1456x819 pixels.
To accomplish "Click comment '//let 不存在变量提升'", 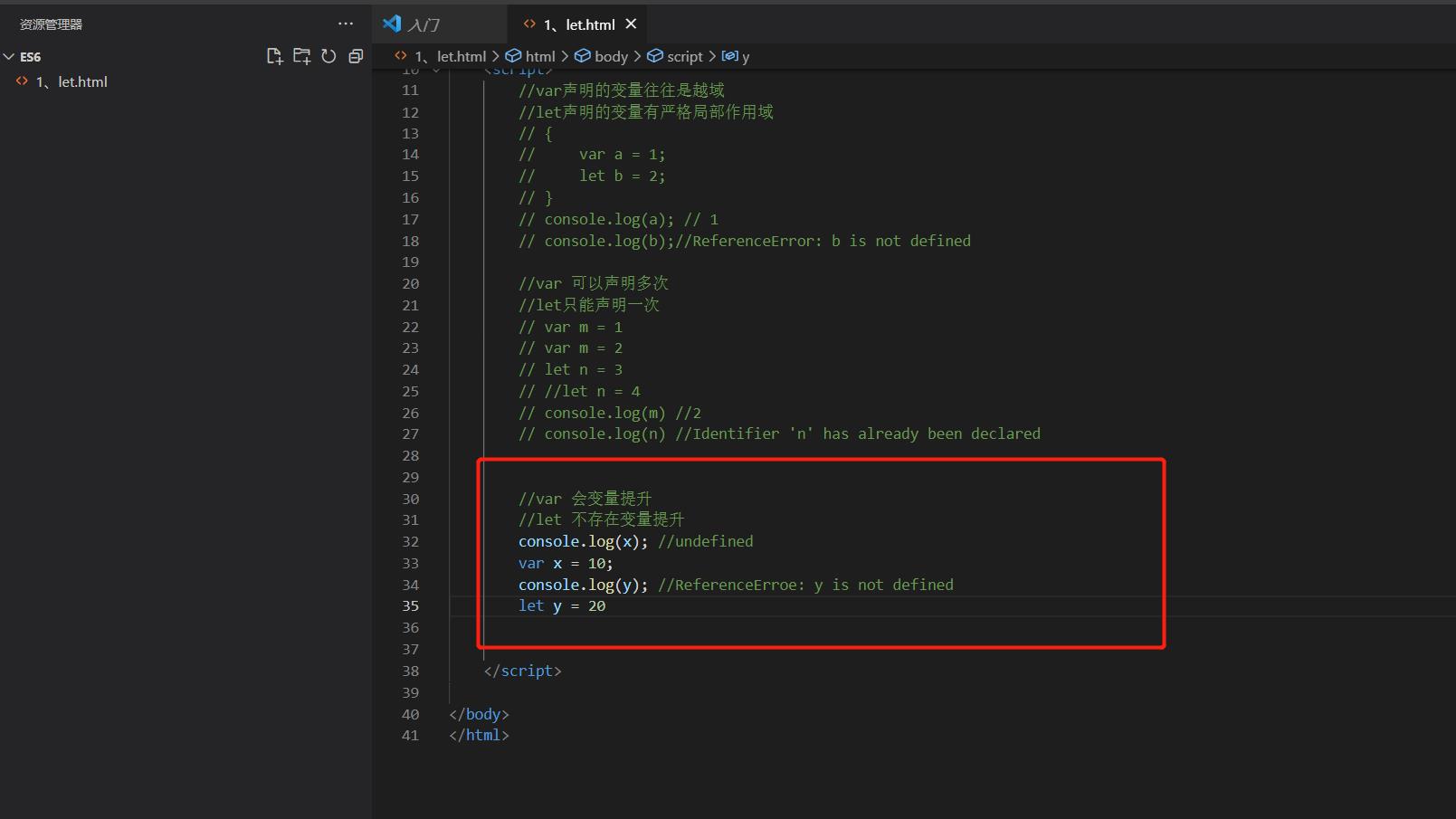I will pos(601,519).
